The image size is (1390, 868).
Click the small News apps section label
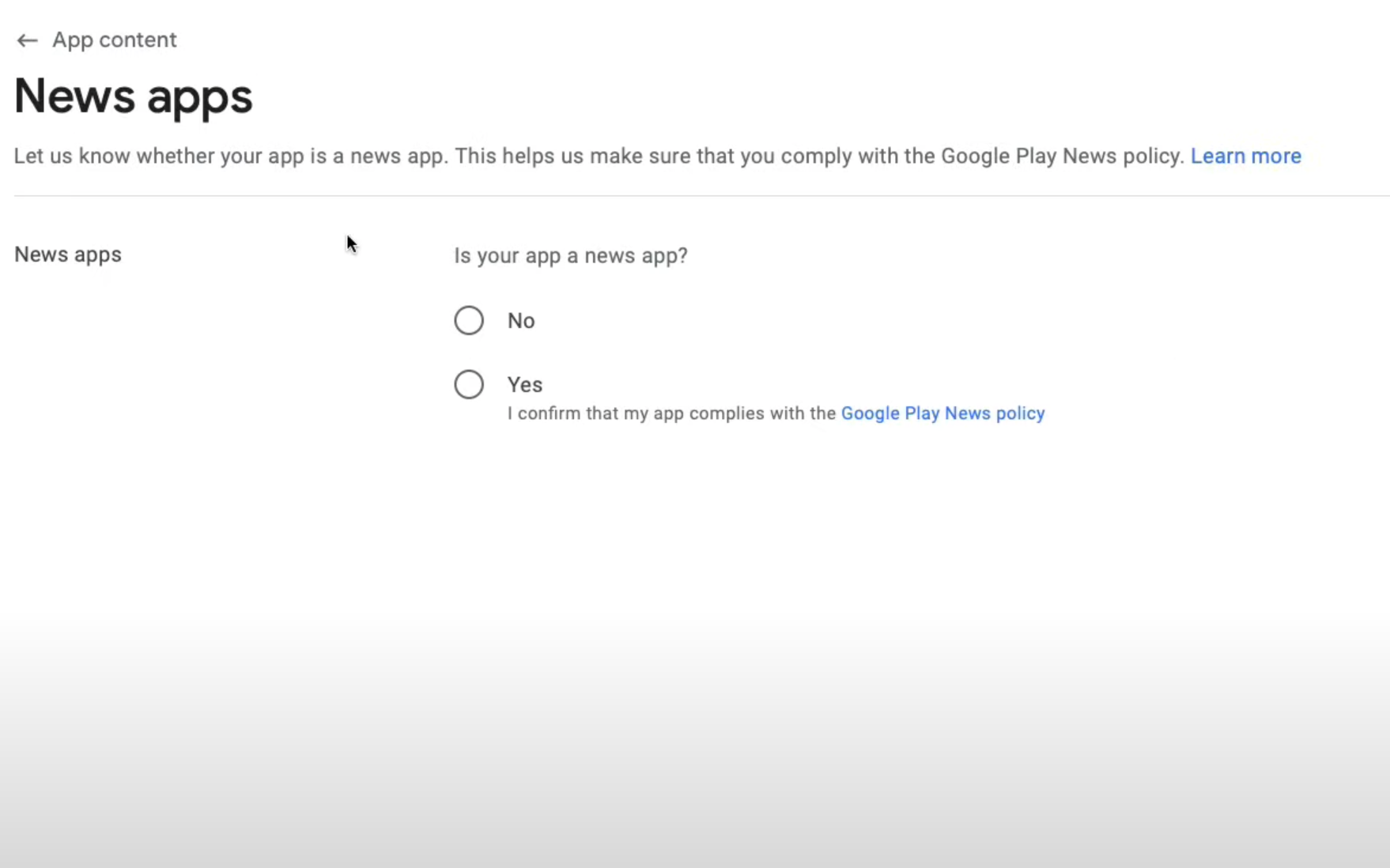68,255
